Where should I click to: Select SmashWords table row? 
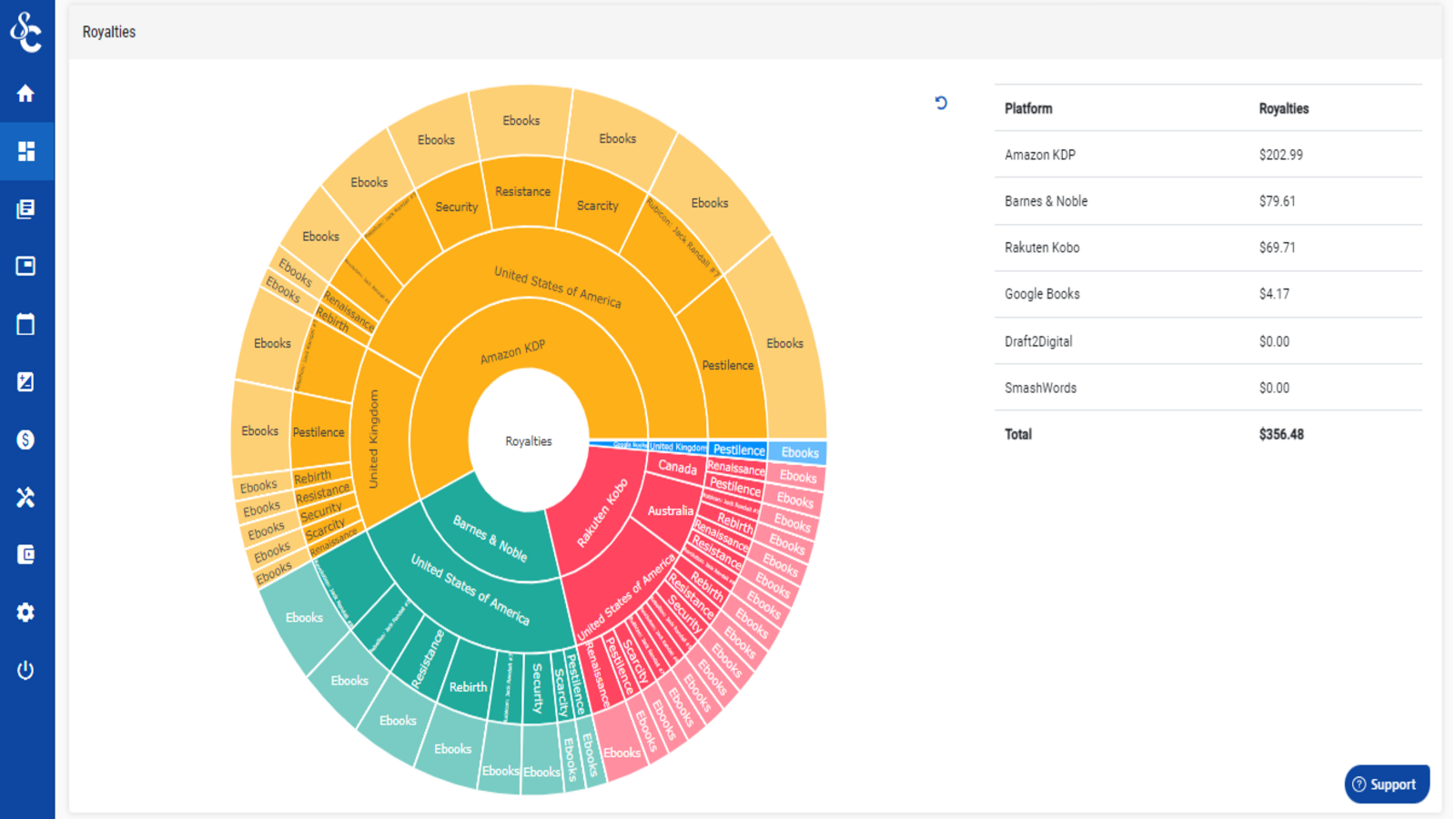click(1208, 388)
